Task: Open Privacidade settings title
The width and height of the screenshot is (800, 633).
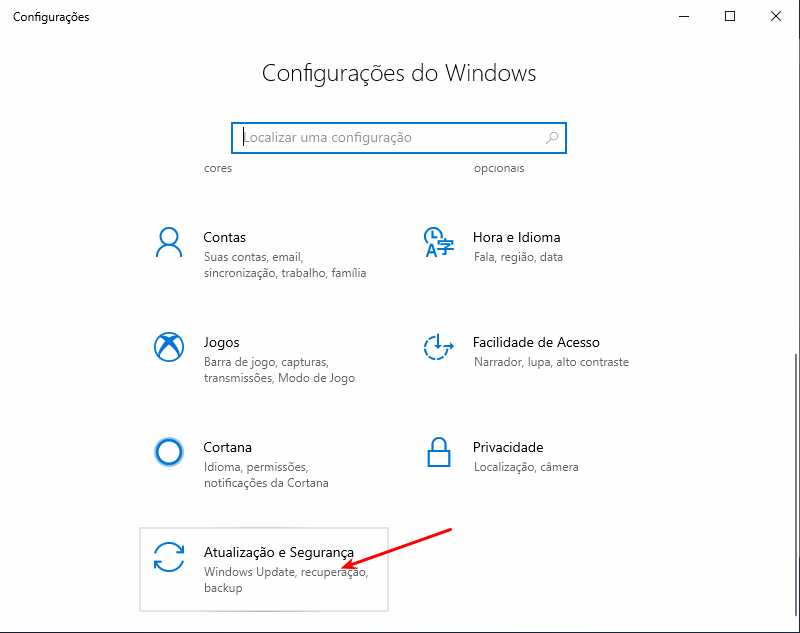Action: pyautogui.click(x=508, y=447)
